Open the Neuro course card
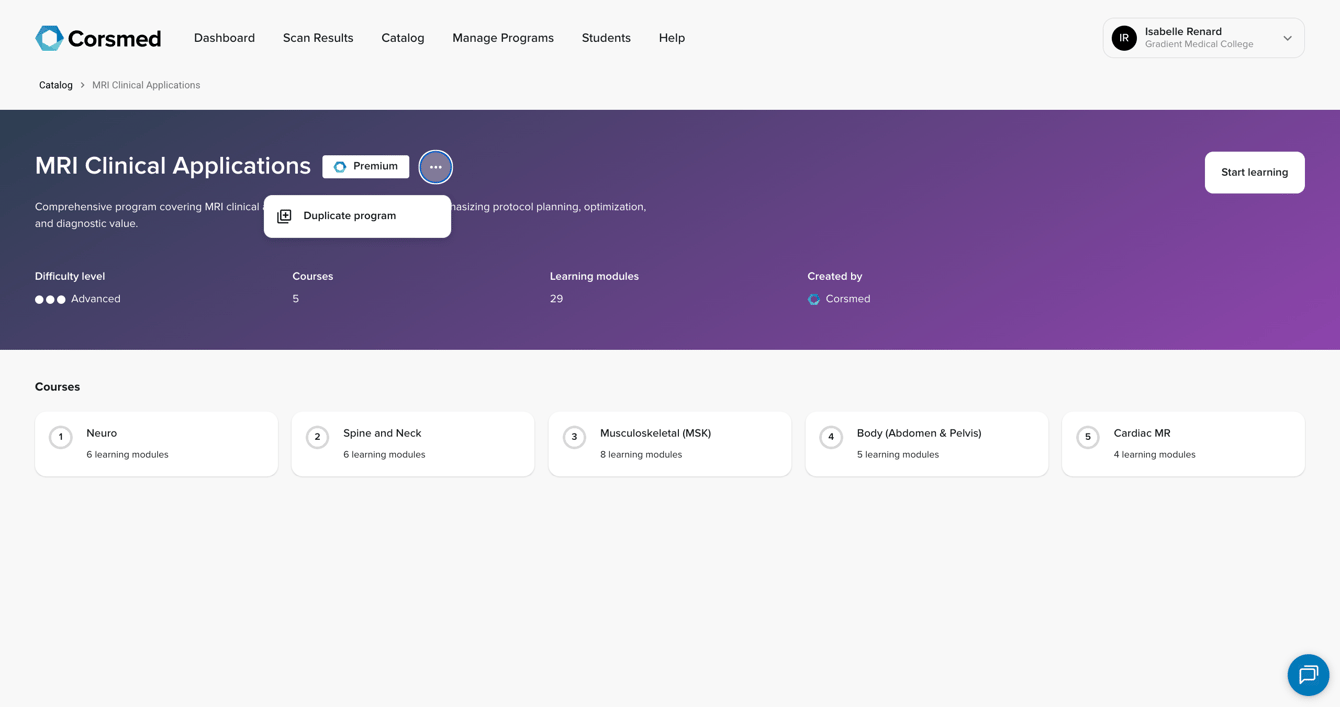This screenshot has width=1340, height=707. 156,444
